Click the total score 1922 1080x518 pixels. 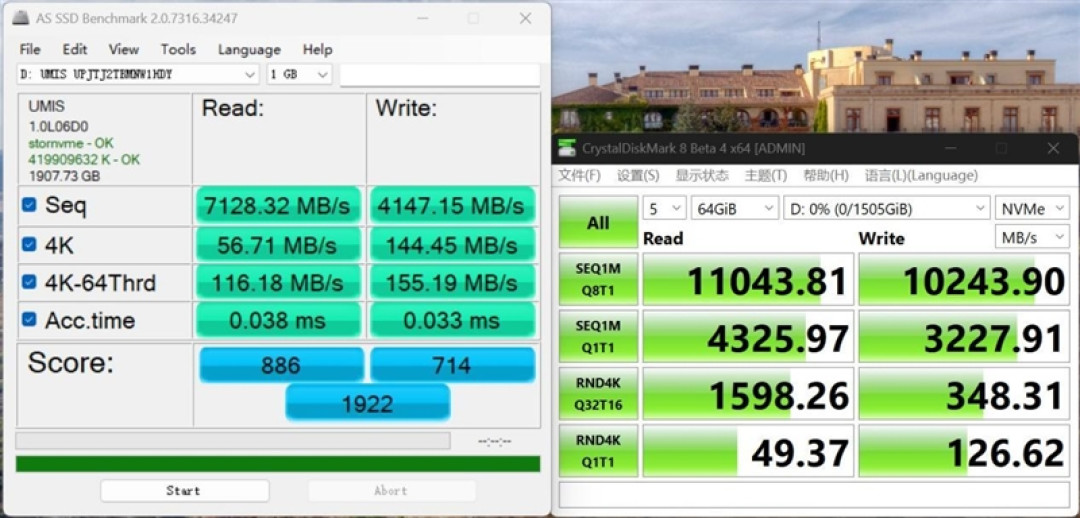[368, 404]
